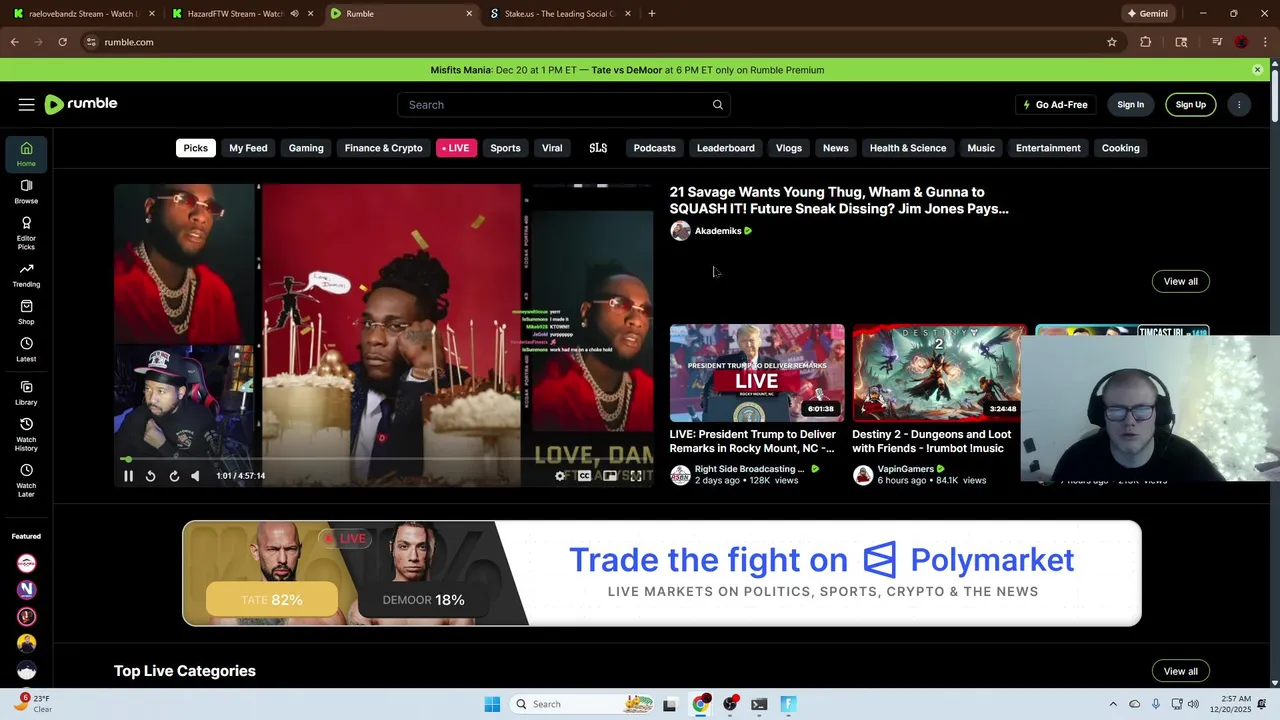Open Latest in the sidebar
The image size is (1280, 720).
[26, 349]
